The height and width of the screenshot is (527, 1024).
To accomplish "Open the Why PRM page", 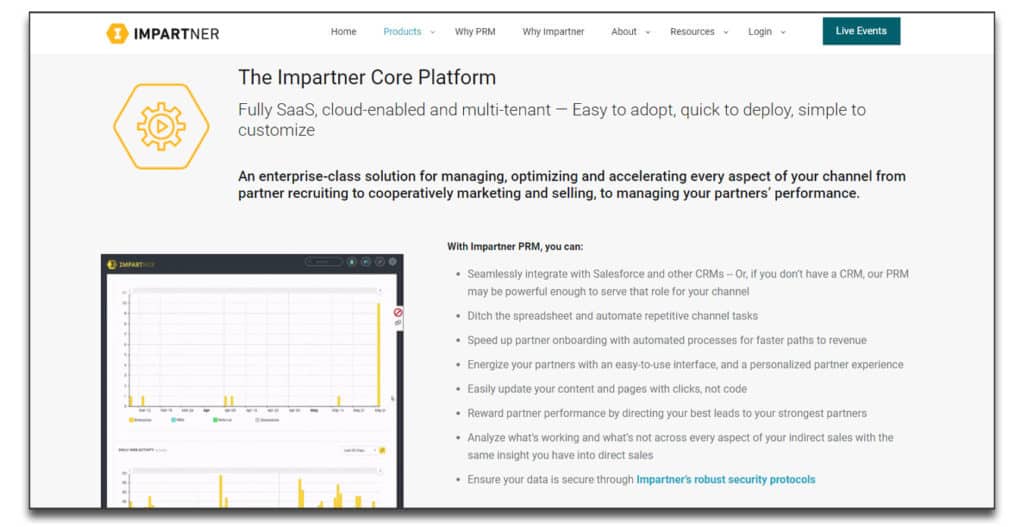I will click(x=475, y=31).
